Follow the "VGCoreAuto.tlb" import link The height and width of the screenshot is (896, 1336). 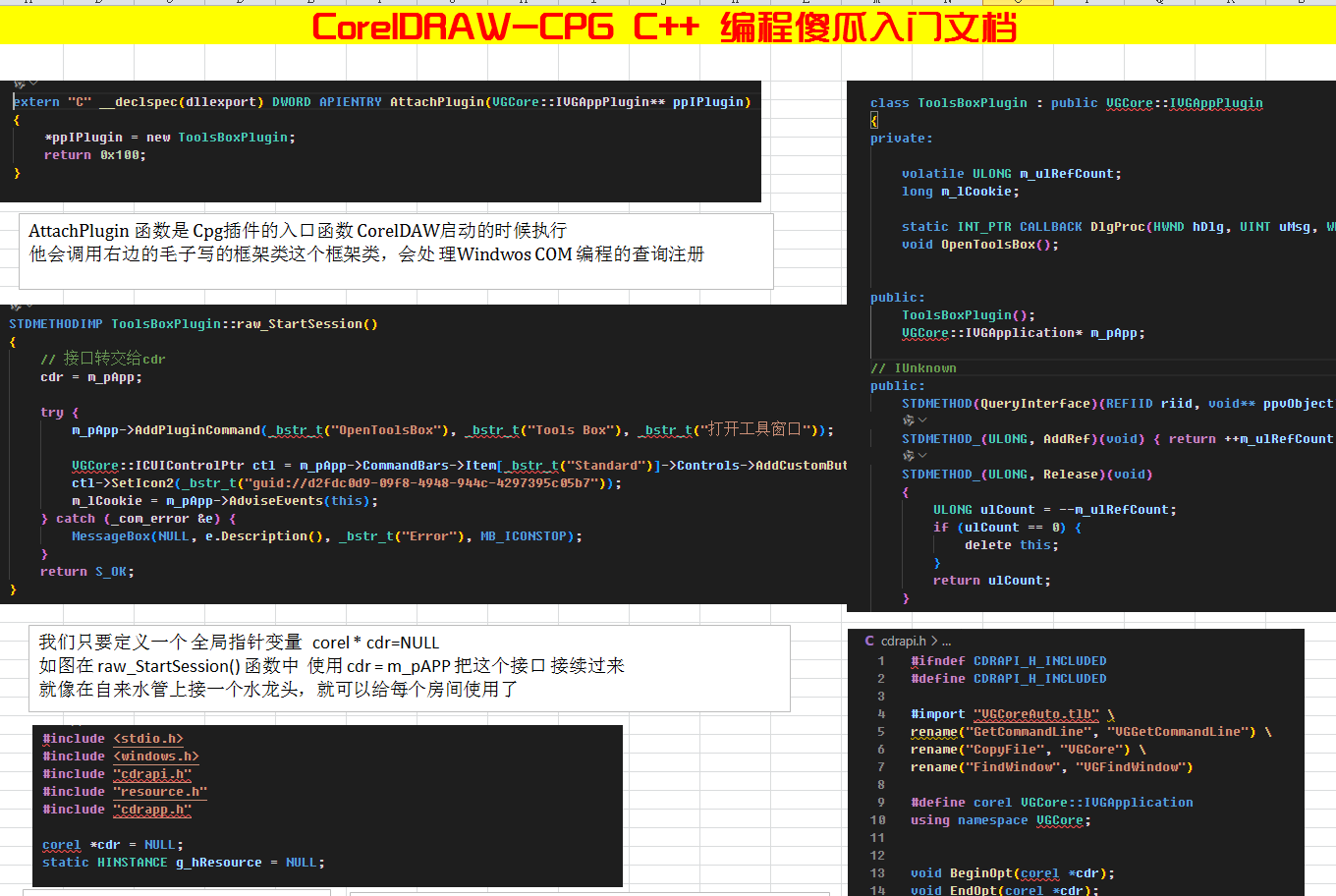[1037, 714]
